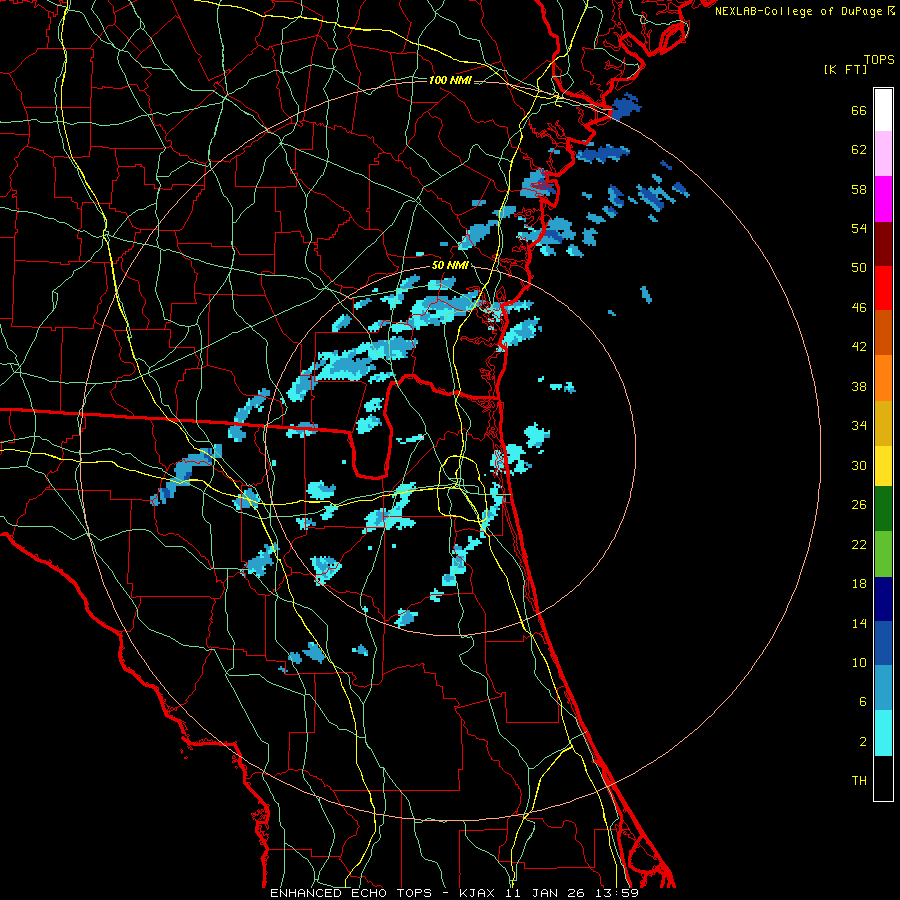Click legend value 14

859,623
